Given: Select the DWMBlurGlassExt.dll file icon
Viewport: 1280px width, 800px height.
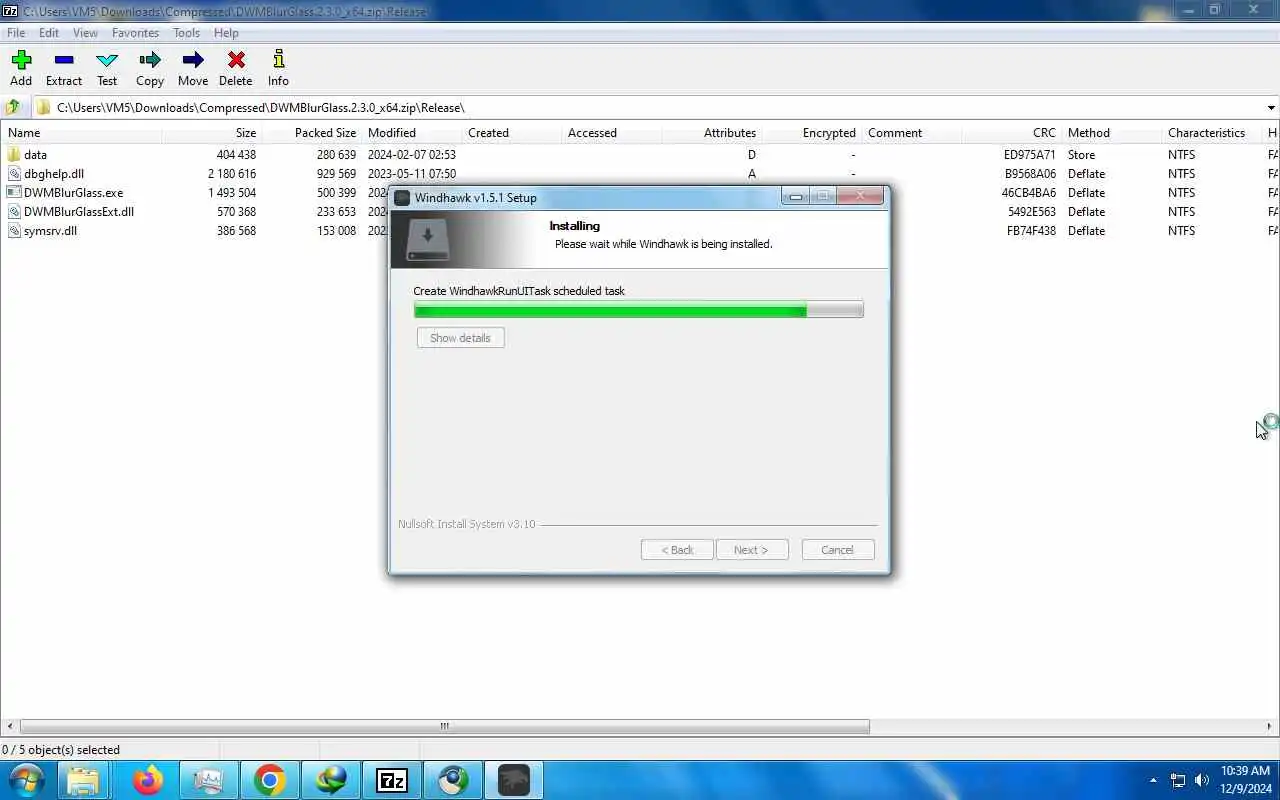Looking at the screenshot, I should [14, 212].
